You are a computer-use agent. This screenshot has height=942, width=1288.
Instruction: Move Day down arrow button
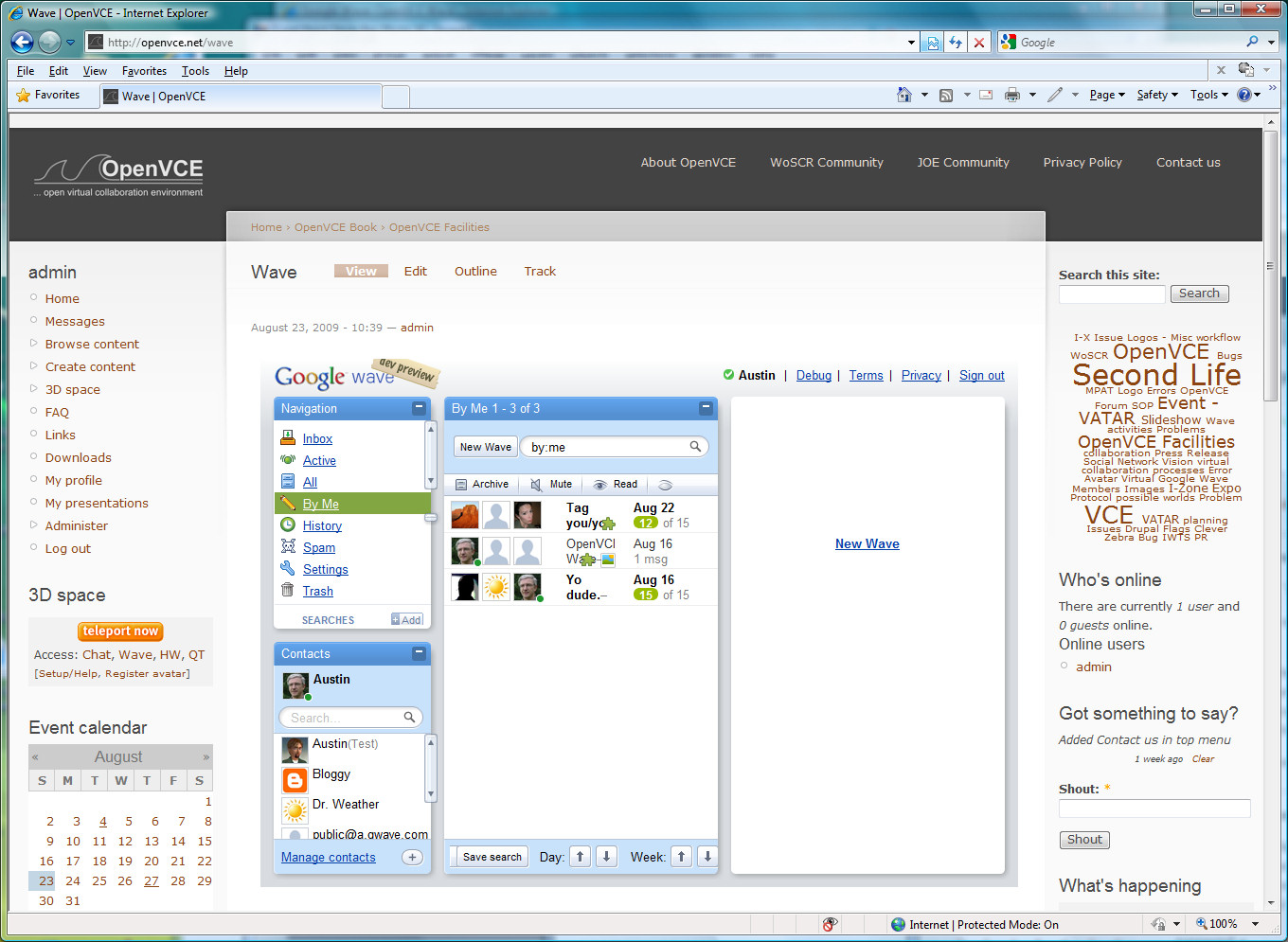point(607,857)
